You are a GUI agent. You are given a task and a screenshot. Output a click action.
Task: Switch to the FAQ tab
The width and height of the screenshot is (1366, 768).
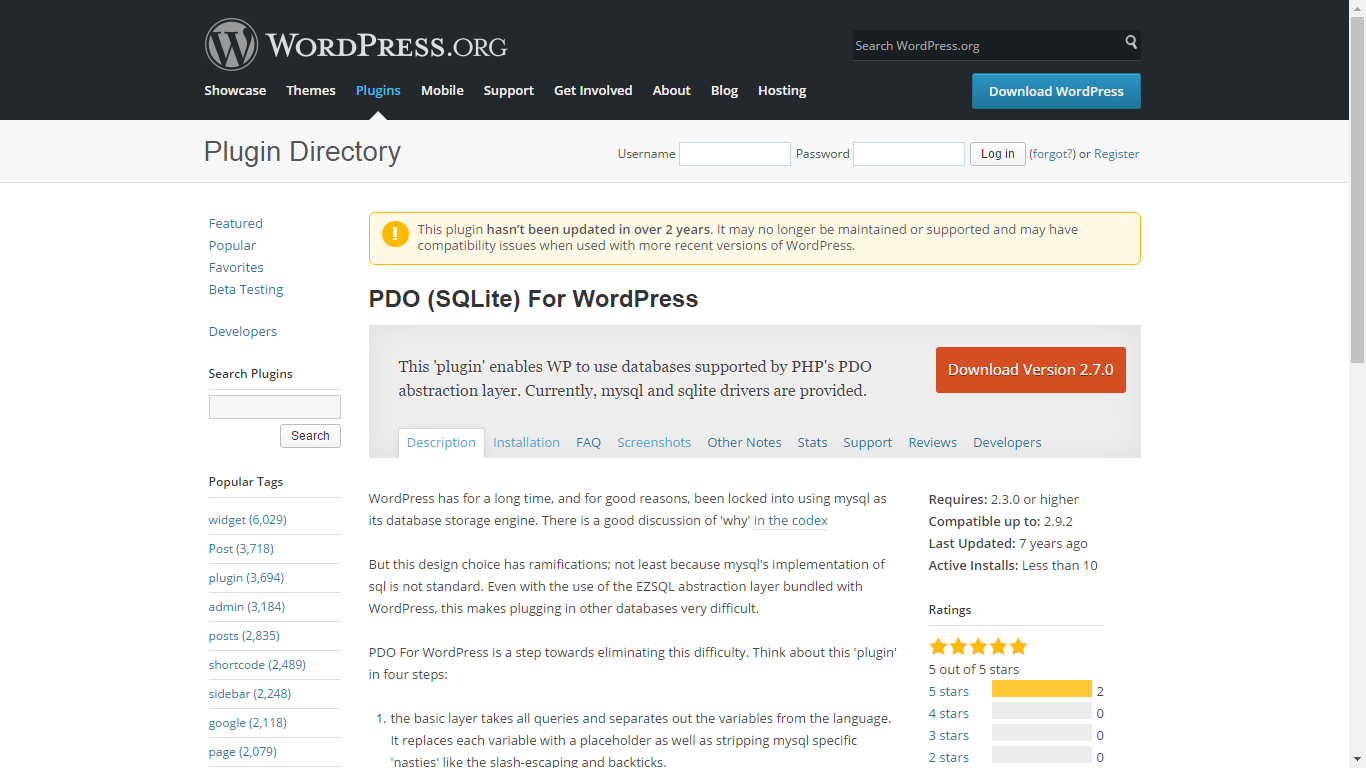click(x=588, y=443)
